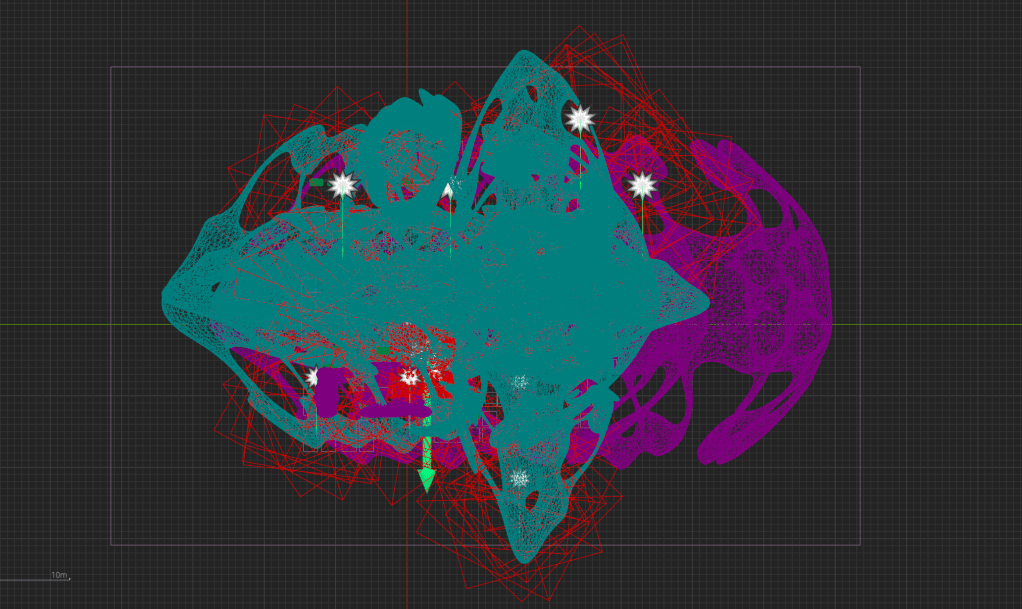The width and height of the screenshot is (1022, 609).
Task: Select the green downward-pointing arrow
Action: (x=427, y=477)
